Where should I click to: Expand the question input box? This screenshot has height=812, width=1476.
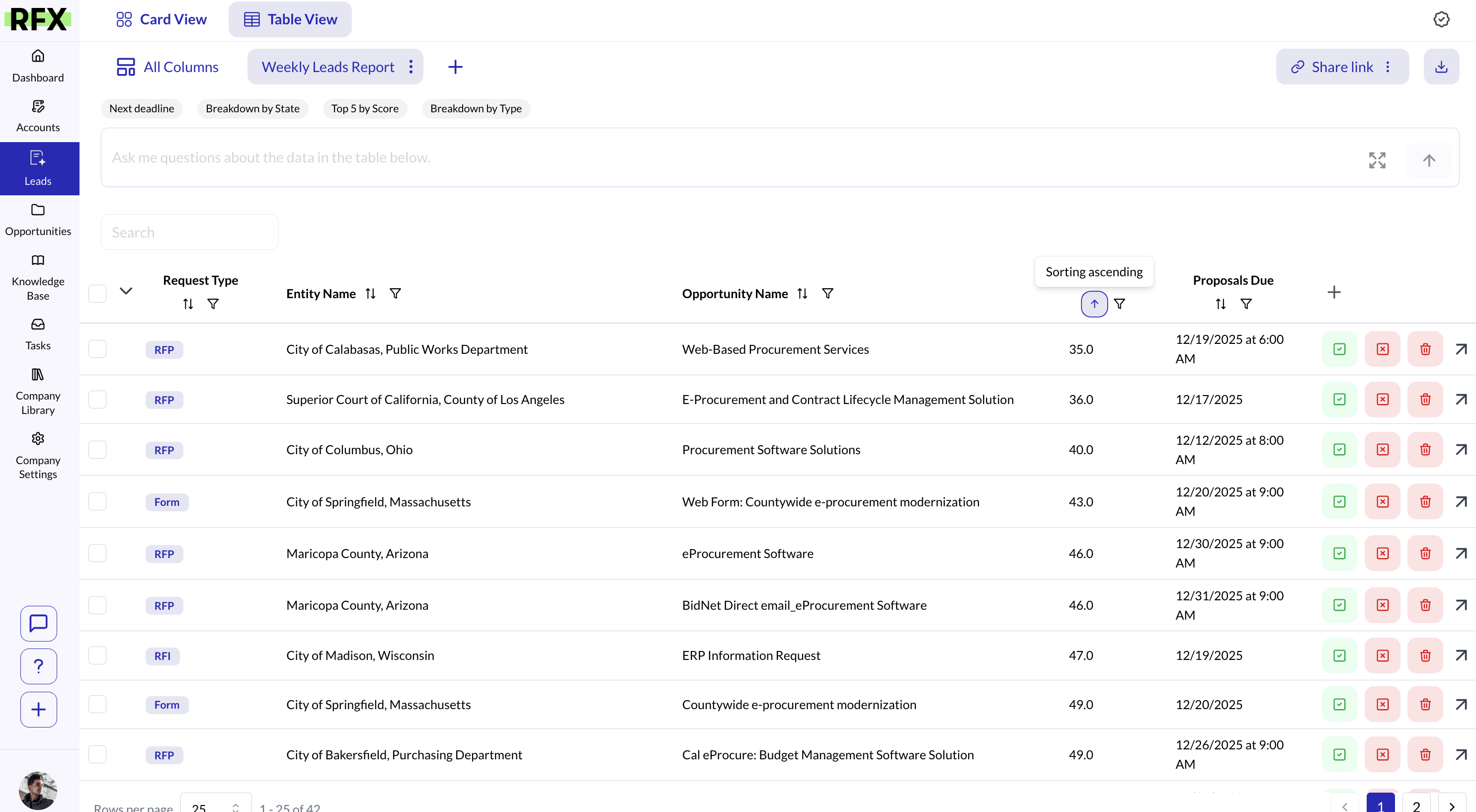coord(1377,160)
